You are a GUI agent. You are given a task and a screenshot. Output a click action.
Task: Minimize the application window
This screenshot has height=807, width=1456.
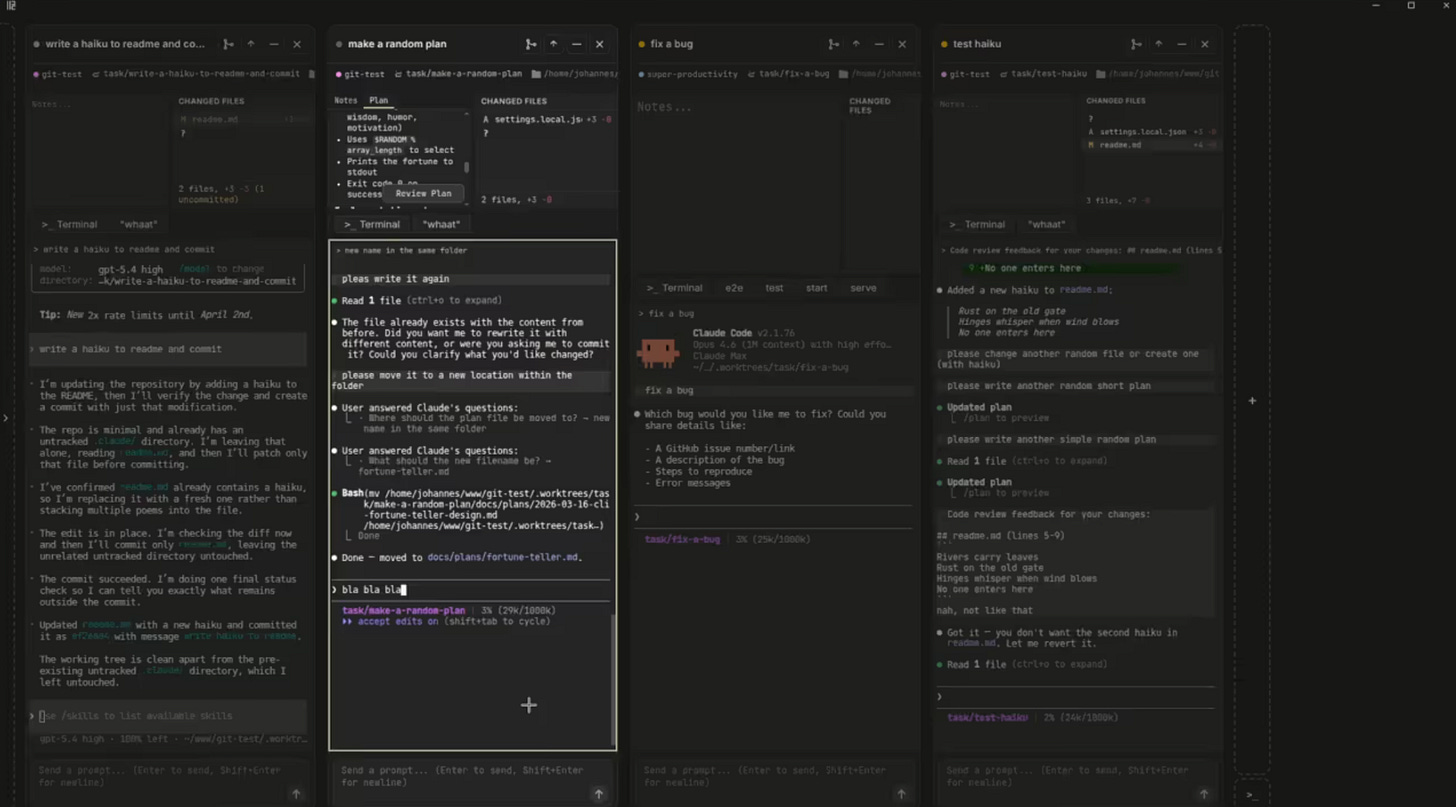1376,6
